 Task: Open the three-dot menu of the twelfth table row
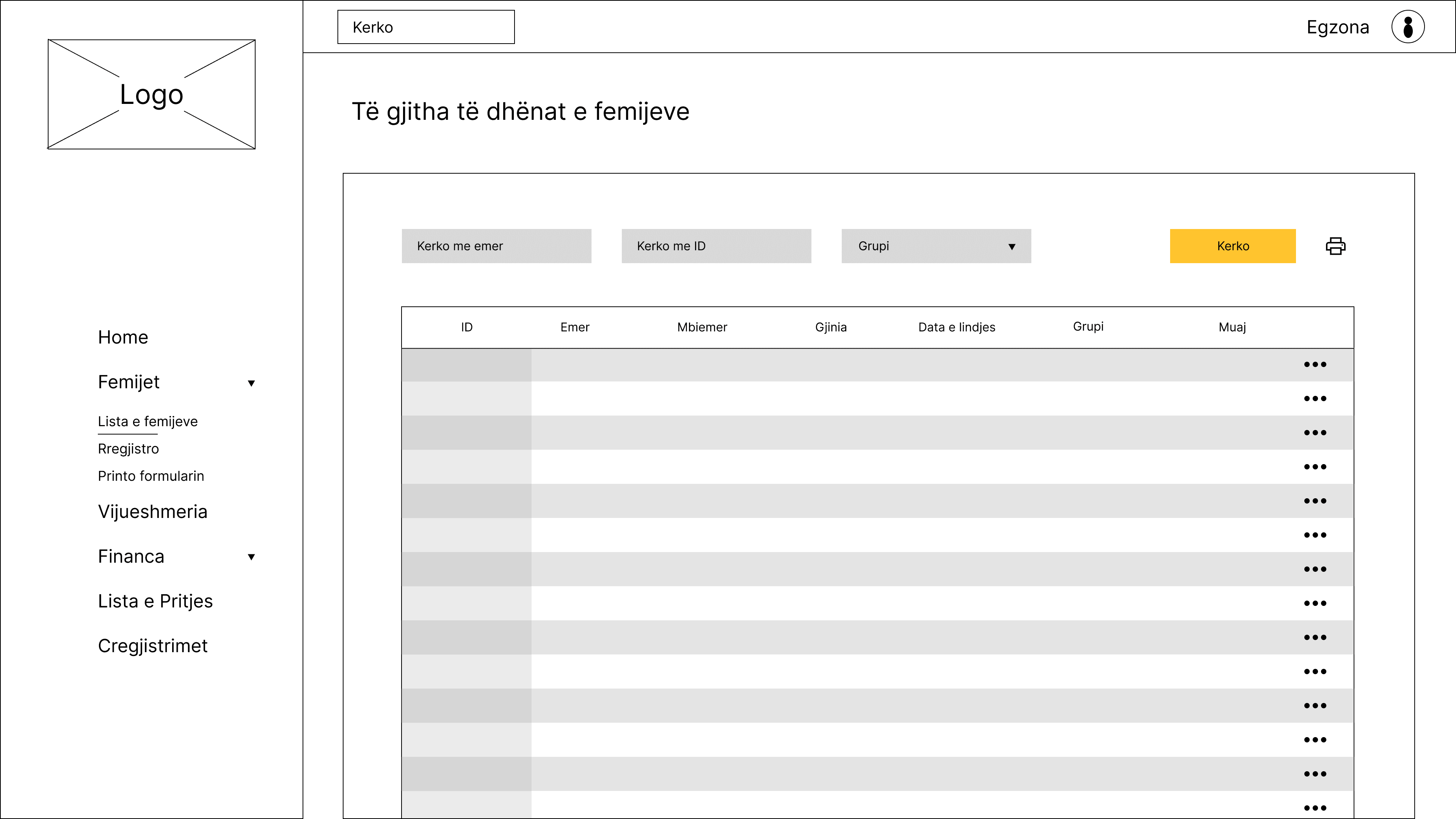click(x=1315, y=740)
